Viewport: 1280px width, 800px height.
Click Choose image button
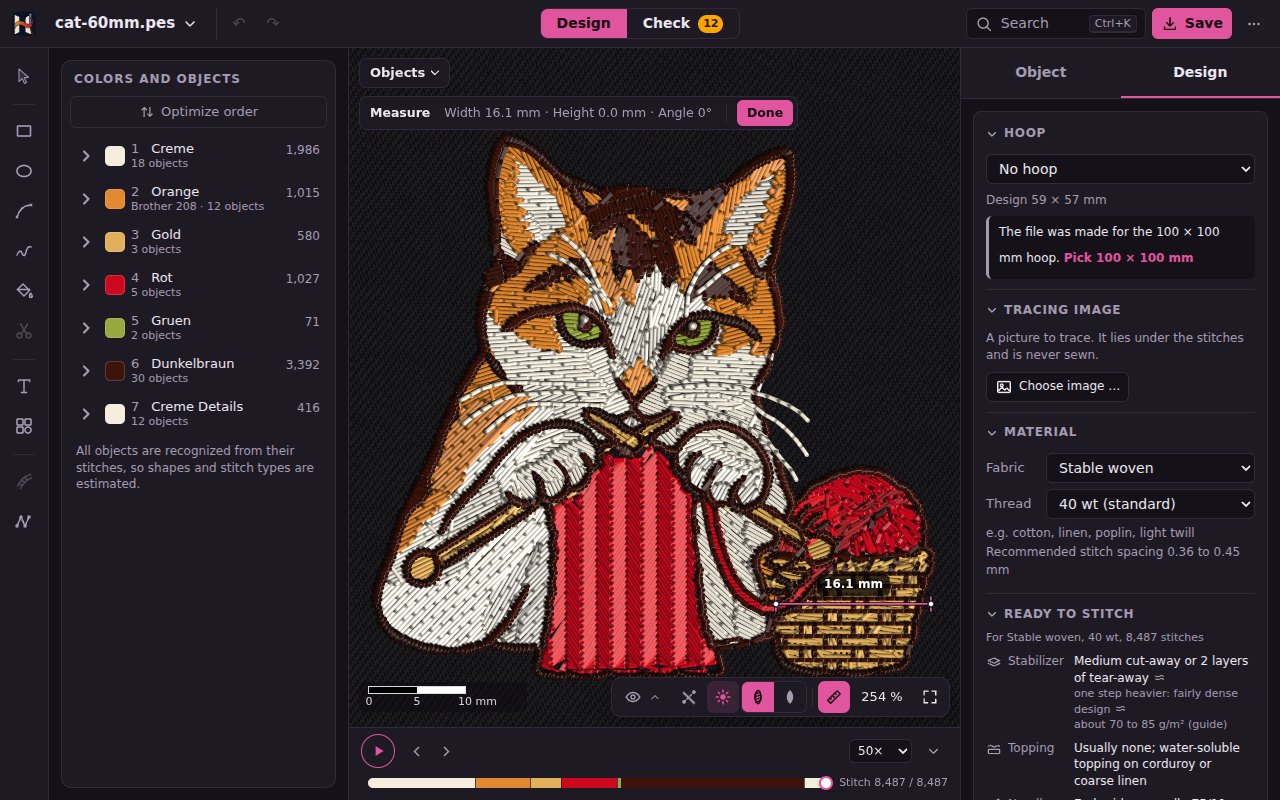(x=1057, y=387)
